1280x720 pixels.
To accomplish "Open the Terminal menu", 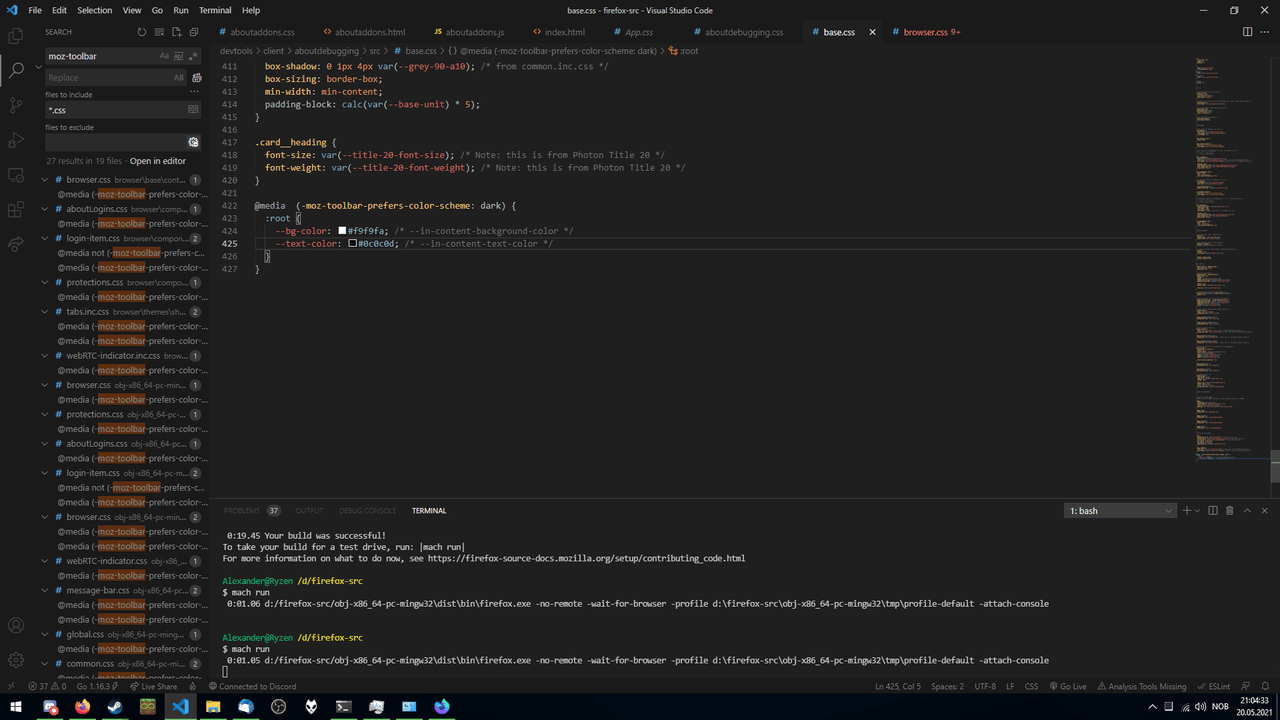I will [x=215, y=10].
